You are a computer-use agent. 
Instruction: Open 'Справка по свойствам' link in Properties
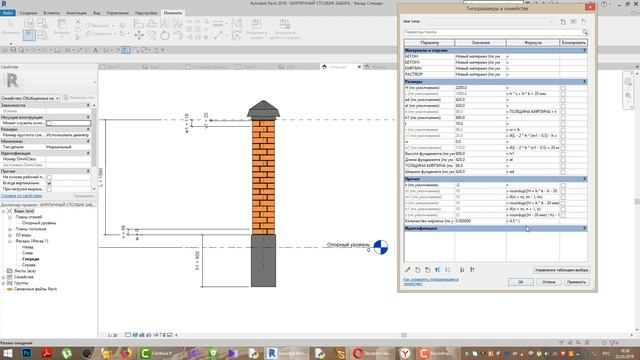[x=21, y=196]
